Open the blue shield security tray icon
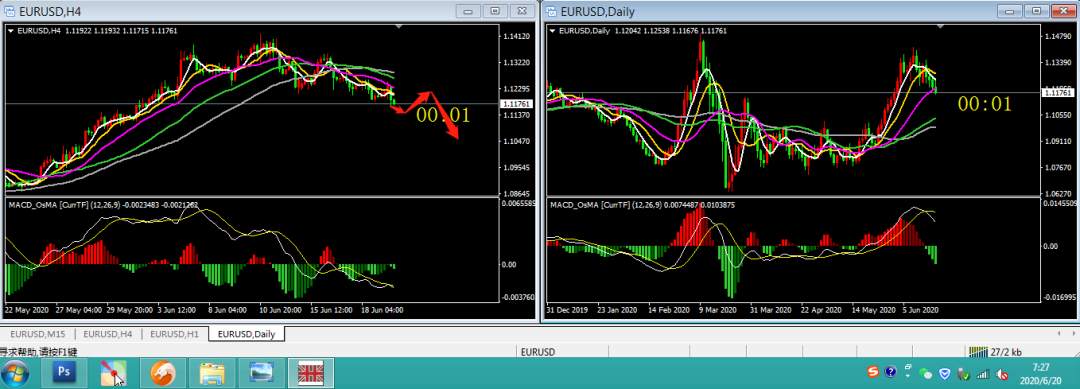Screen dimensions: 1080x389 [x=945, y=374]
